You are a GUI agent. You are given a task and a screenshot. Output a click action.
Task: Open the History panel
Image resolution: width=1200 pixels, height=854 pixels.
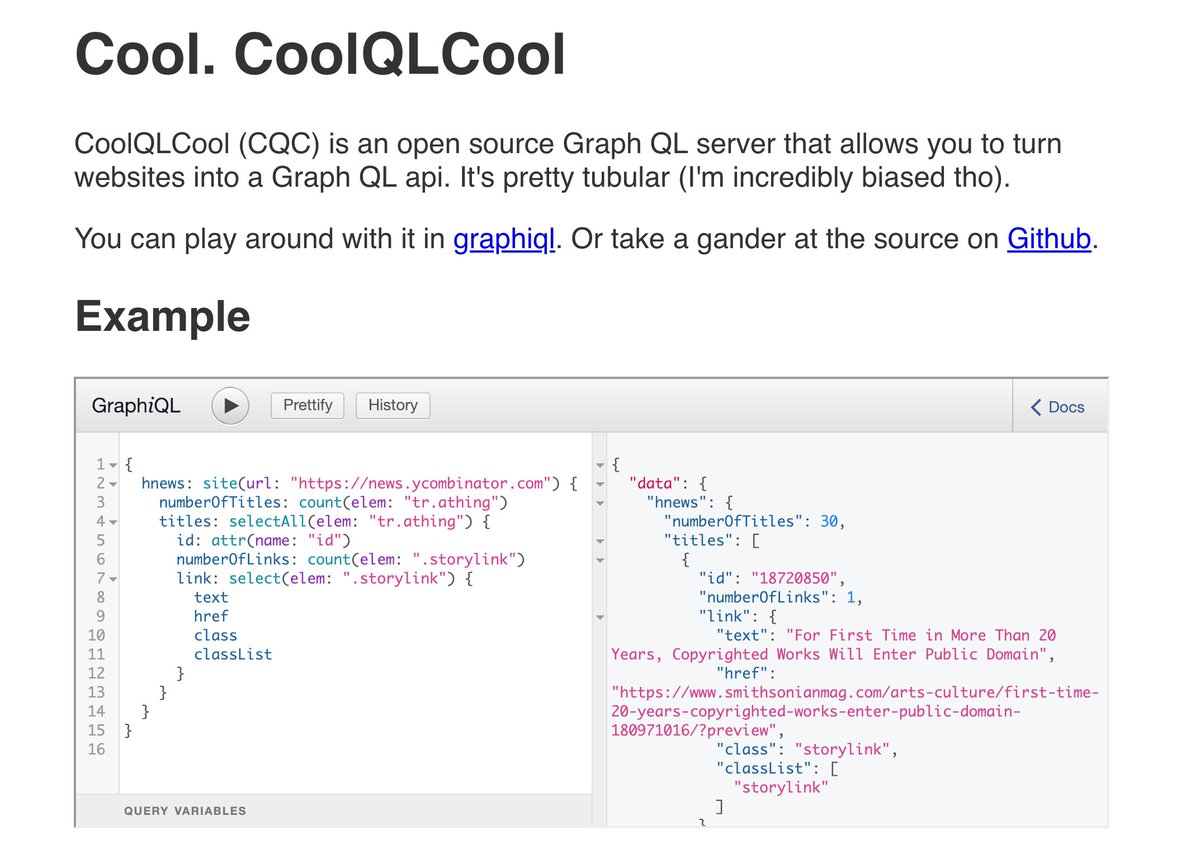393,405
